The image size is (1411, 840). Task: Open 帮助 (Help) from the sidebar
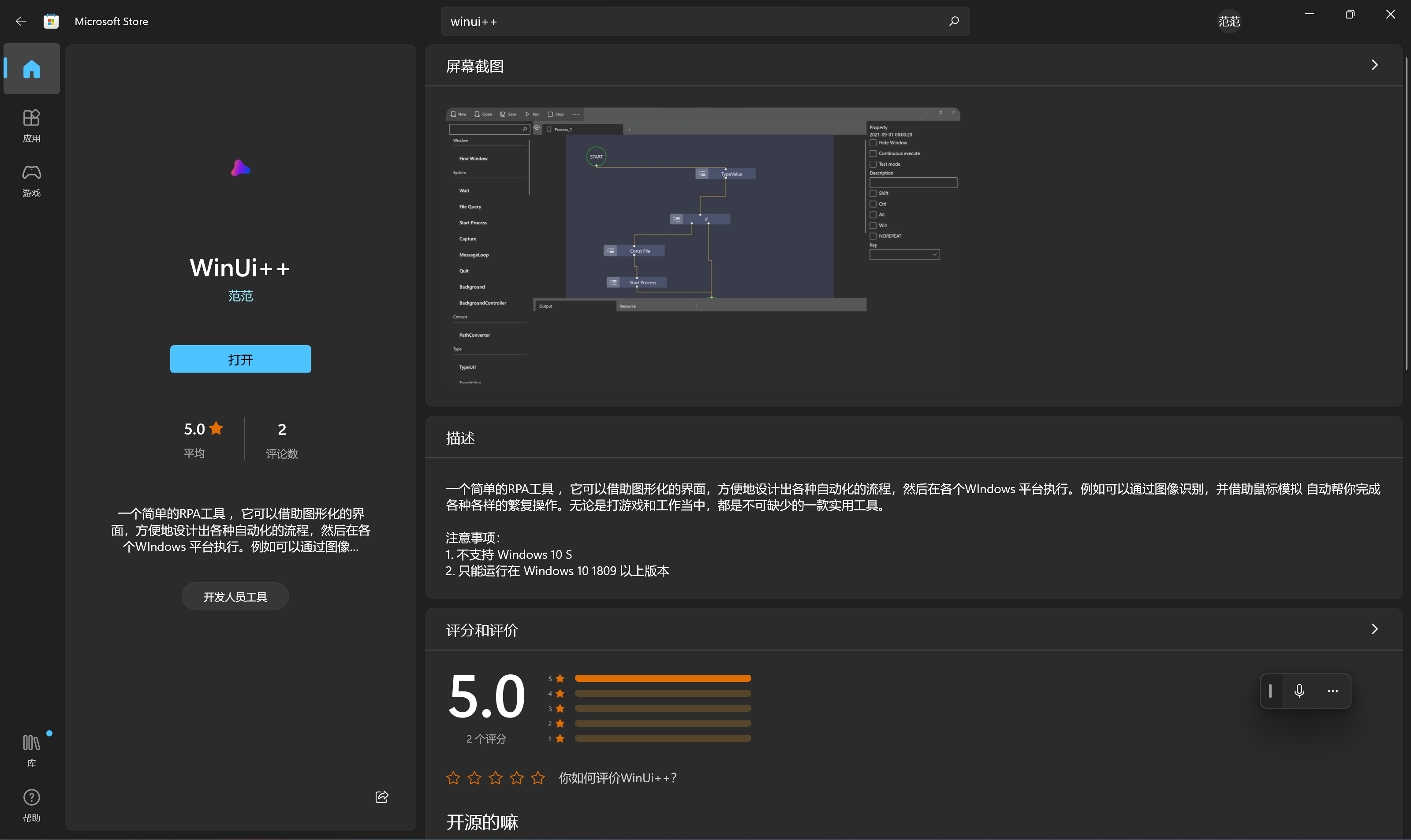click(31, 803)
